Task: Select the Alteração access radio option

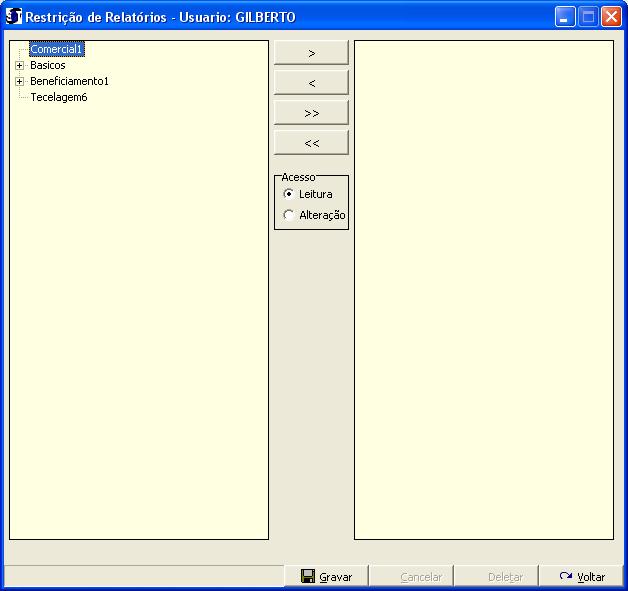Action: [289, 215]
